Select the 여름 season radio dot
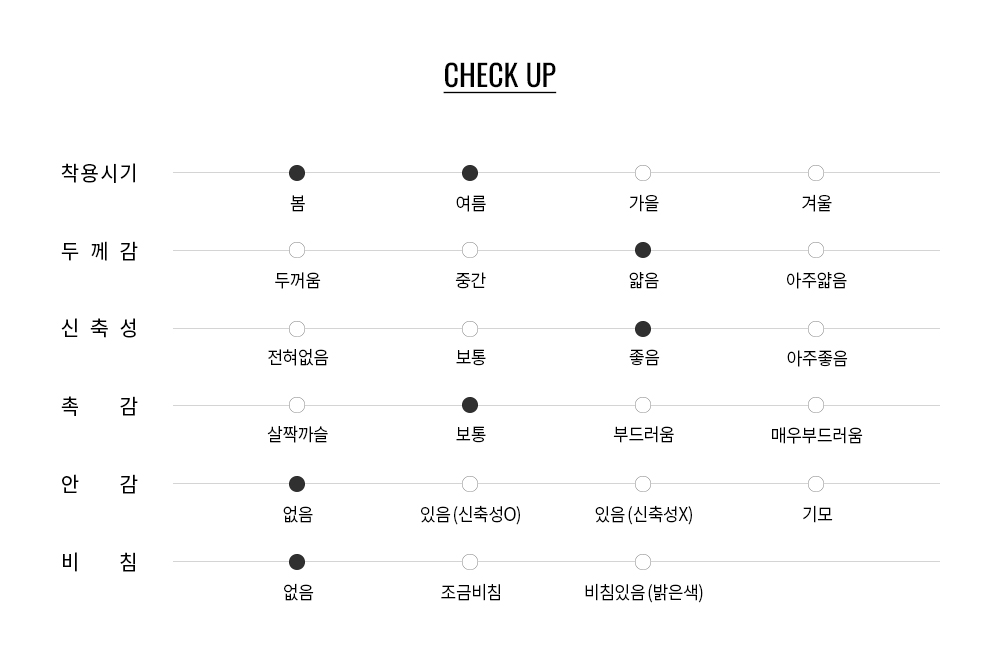The width and height of the screenshot is (1000, 661). click(x=470, y=173)
